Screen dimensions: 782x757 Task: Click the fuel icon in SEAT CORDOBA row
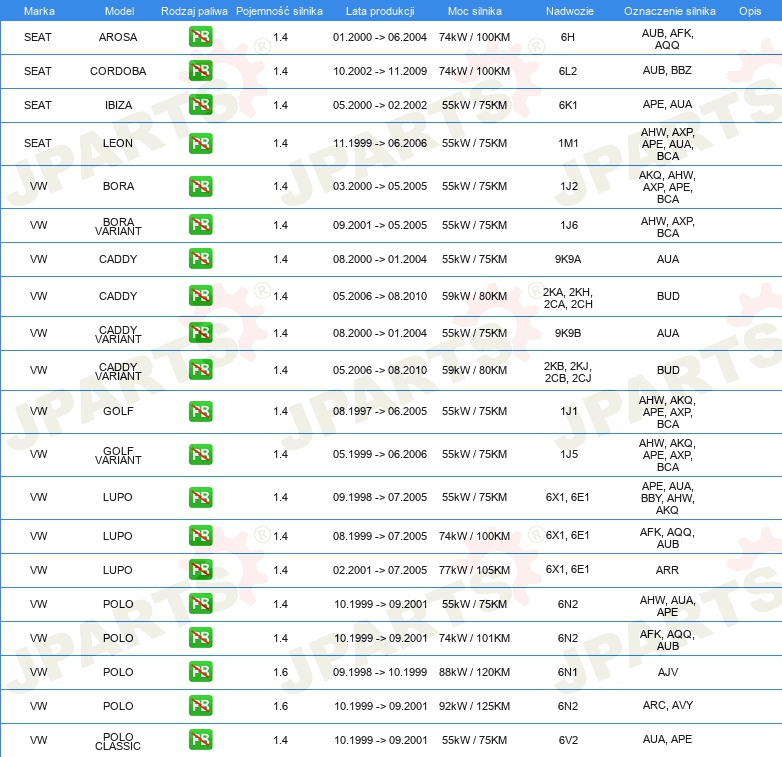point(200,71)
